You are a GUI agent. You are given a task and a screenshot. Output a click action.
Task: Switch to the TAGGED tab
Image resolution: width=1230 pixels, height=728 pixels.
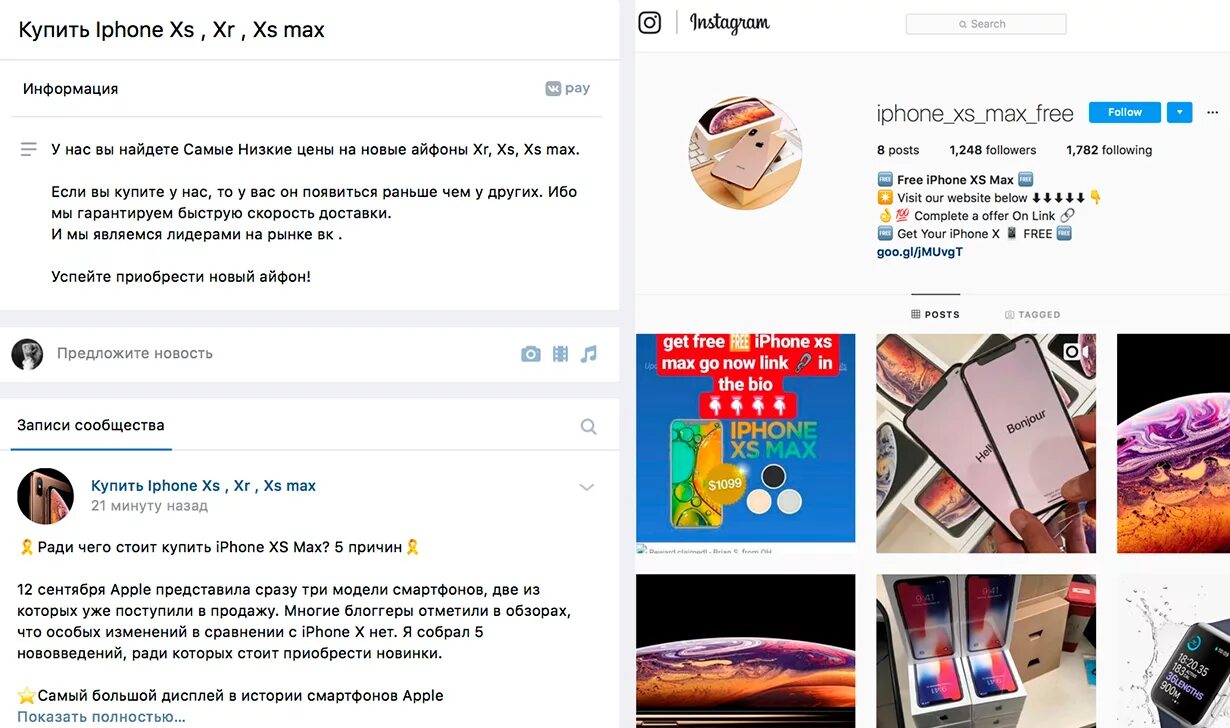point(1032,314)
